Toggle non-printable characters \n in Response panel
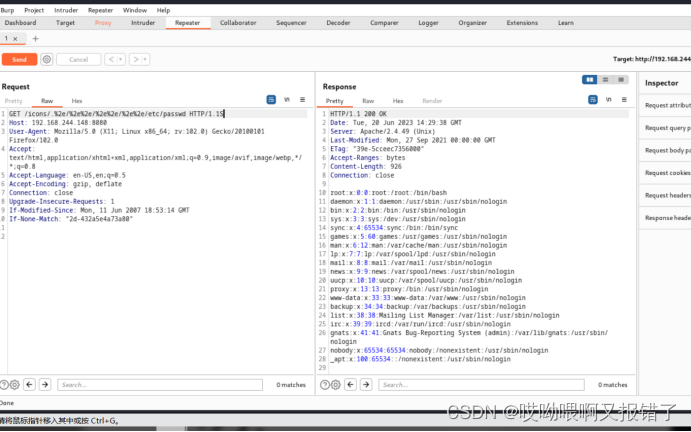 (x=609, y=100)
